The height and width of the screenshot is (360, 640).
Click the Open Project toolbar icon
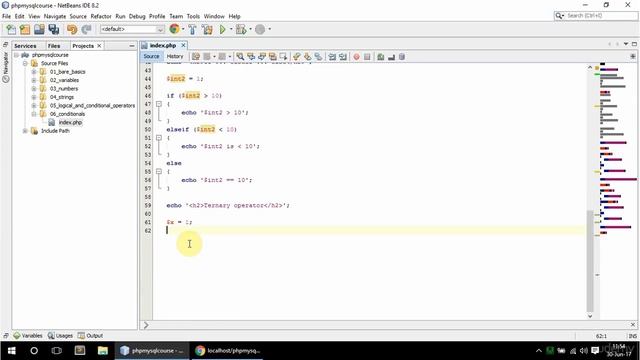tap(39, 29)
